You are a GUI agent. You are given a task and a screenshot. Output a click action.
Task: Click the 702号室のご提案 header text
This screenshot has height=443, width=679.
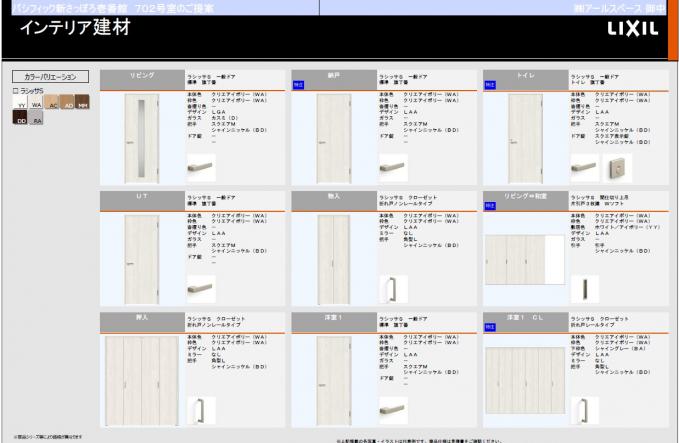pyautogui.click(x=174, y=8)
